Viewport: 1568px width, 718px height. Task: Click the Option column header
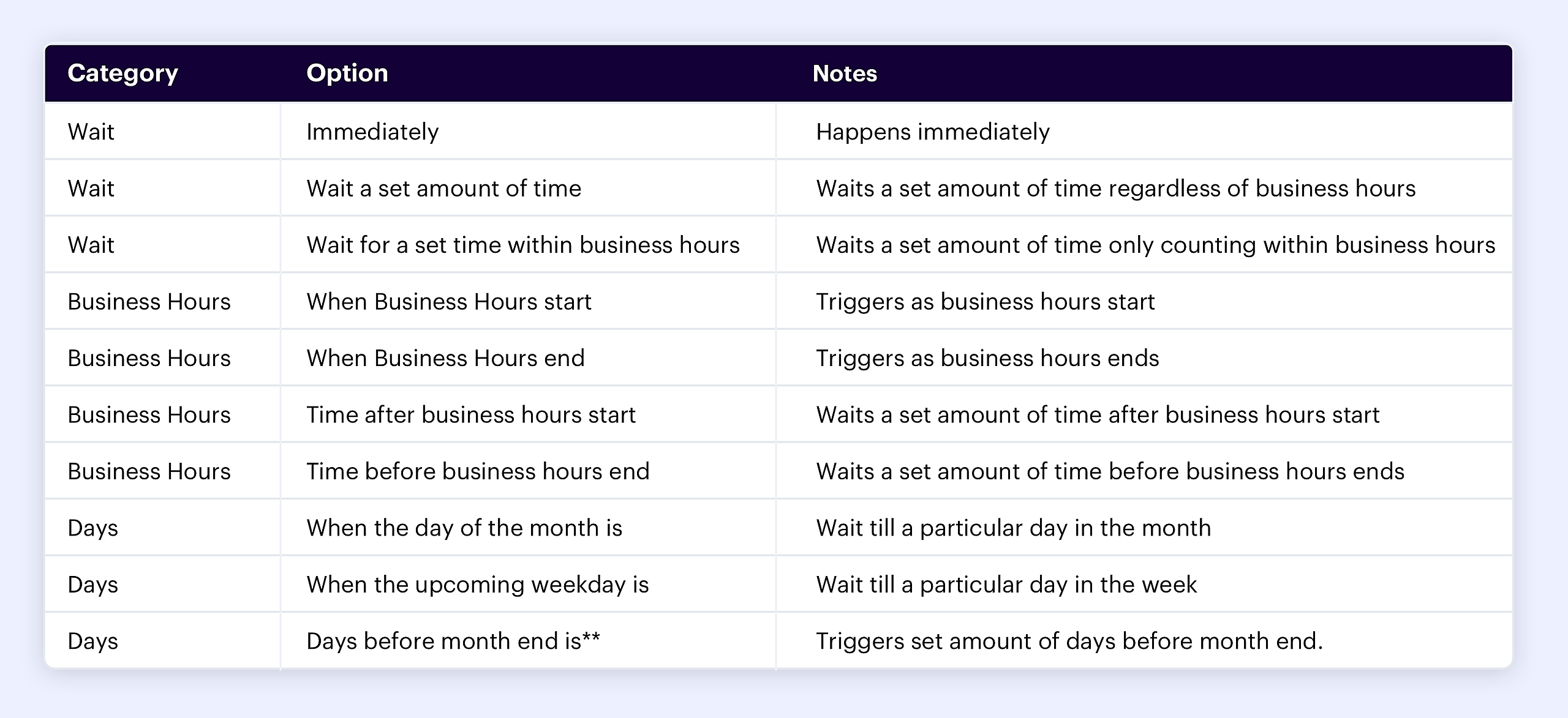tap(347, 73)
